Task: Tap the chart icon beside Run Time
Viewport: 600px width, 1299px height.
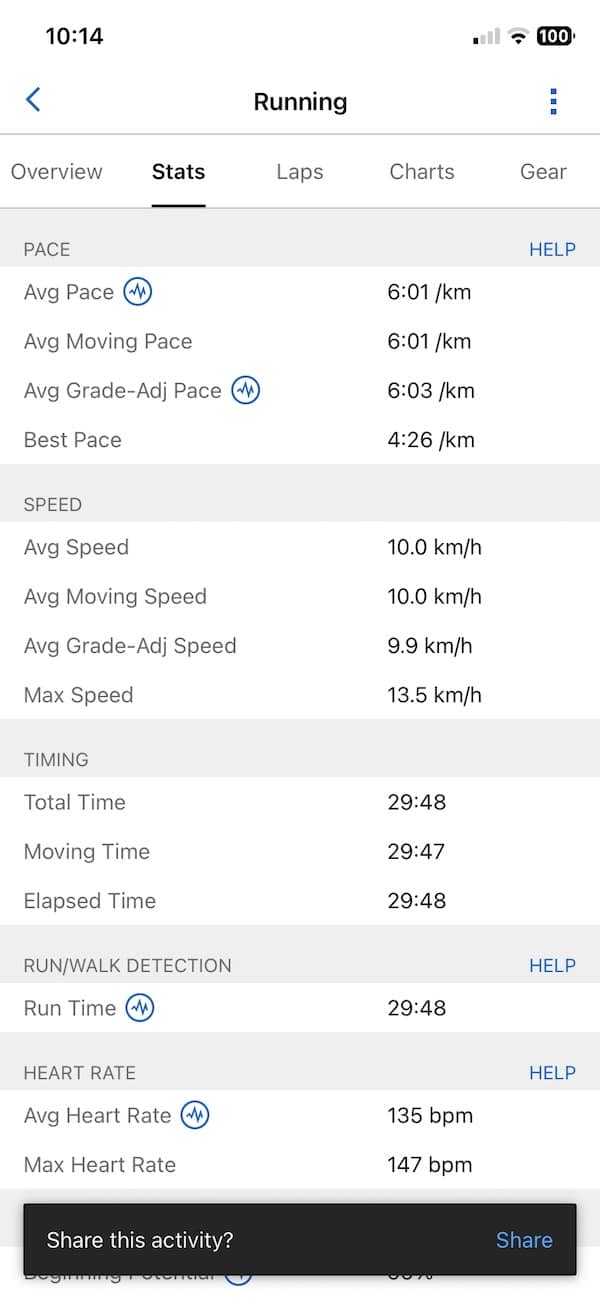Action: [x=140, y=1008]
